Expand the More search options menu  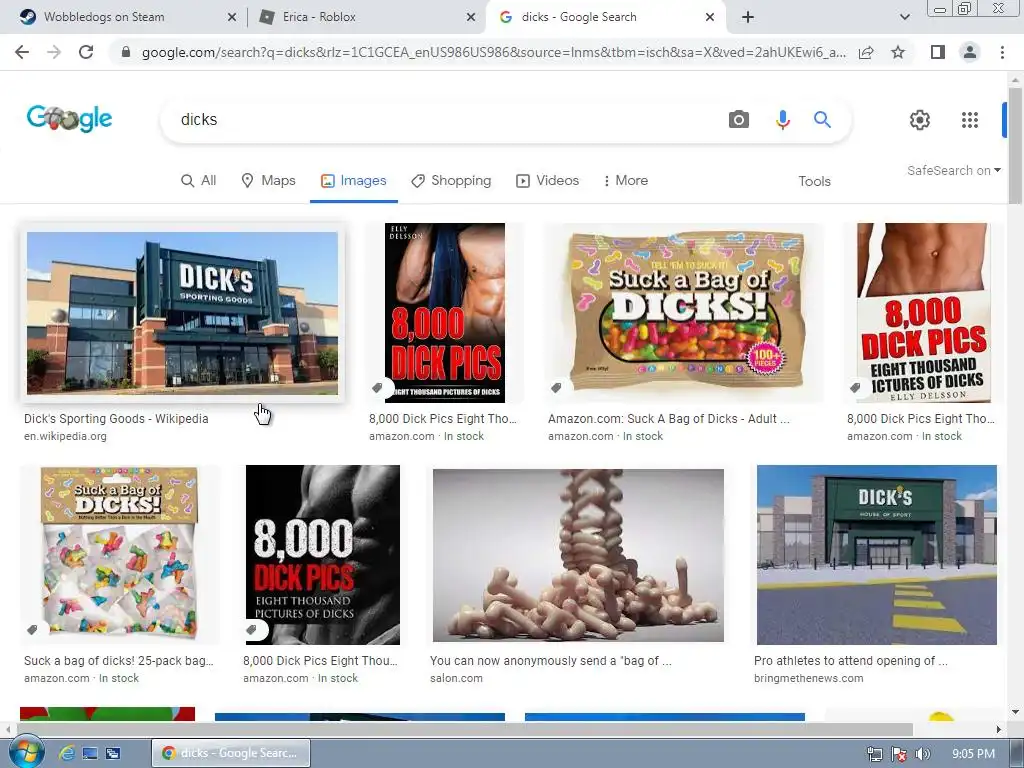(x=626, y=180)
